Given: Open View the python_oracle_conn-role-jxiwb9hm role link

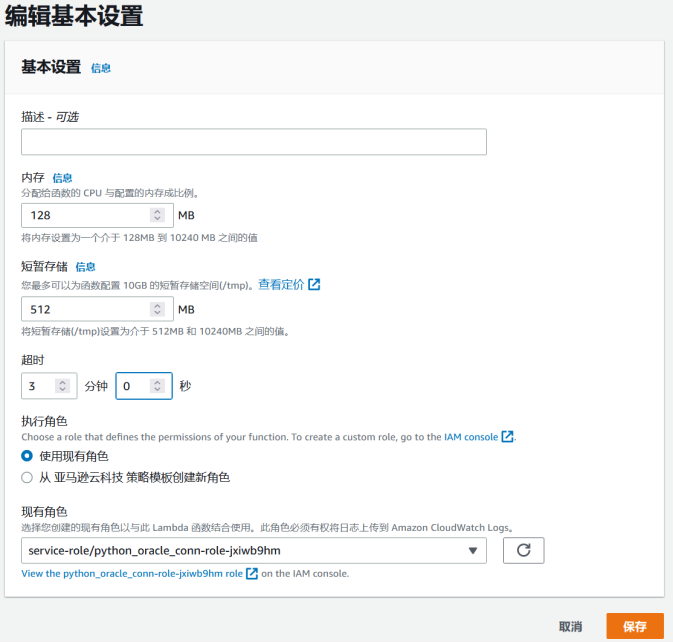Looking at the screenshot, I should tap(132, 573).
